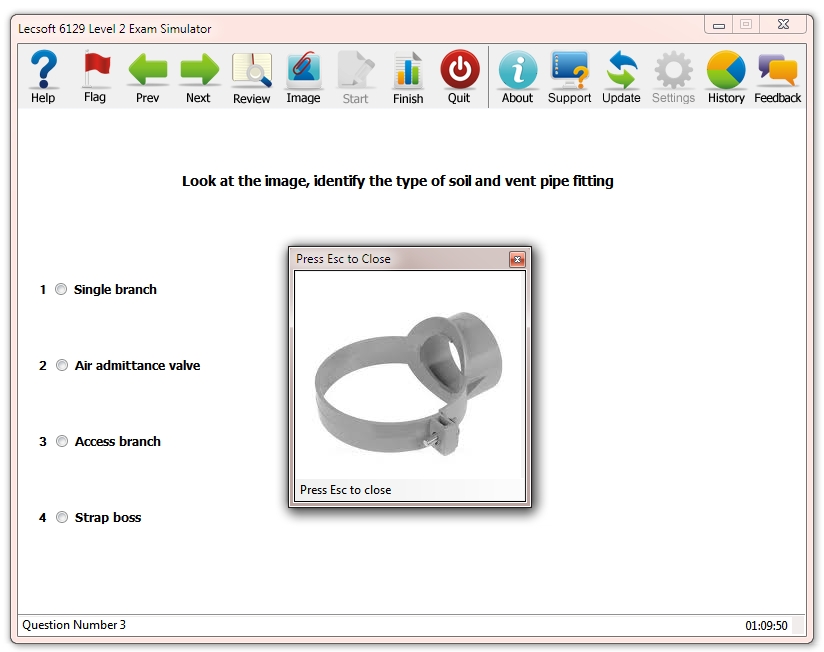The image size is (824, 652).
Task: Select Strap boss as the answer
Action: (x=62, y=518)
